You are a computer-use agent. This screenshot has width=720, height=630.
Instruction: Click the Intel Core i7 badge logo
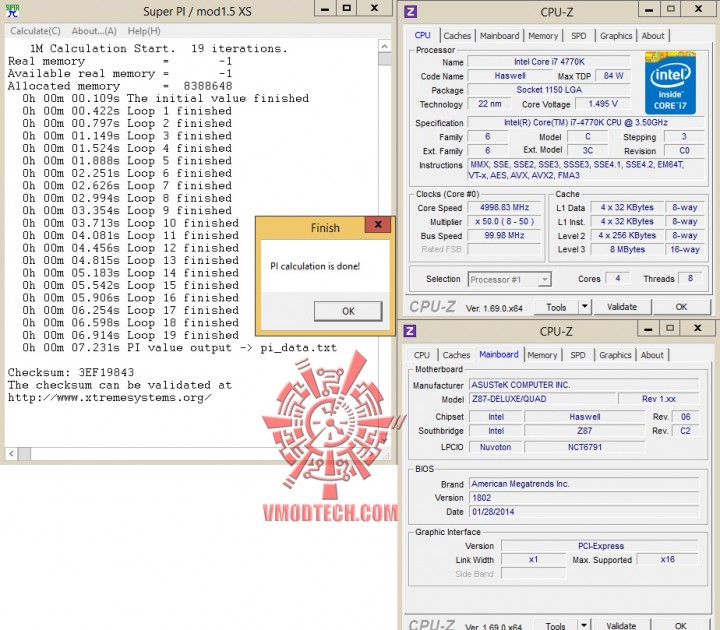pyautogui.click(x=670, y=84)
